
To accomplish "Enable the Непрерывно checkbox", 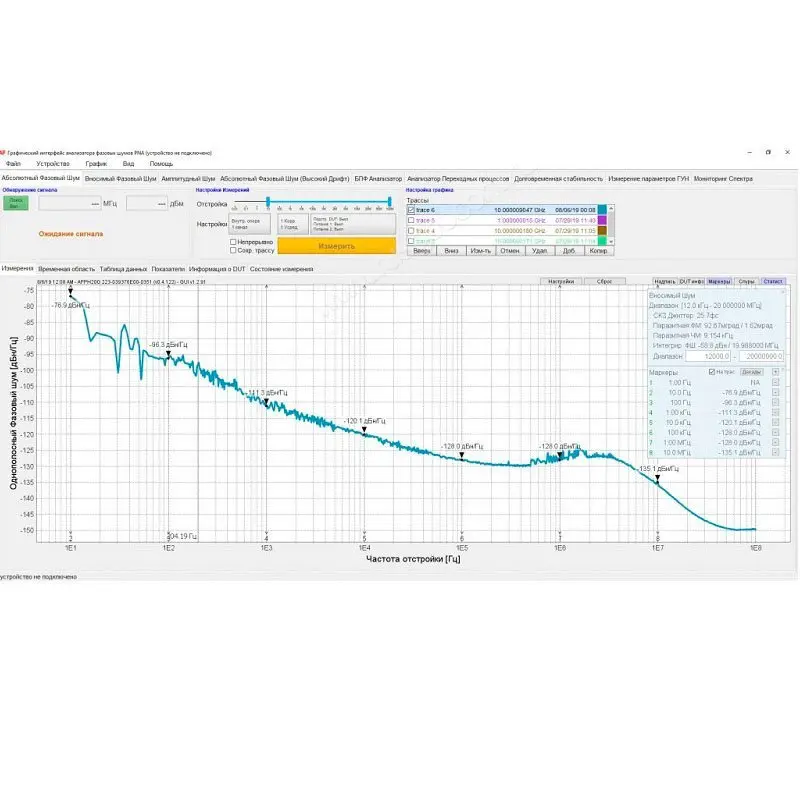I will tap(233, 241).
